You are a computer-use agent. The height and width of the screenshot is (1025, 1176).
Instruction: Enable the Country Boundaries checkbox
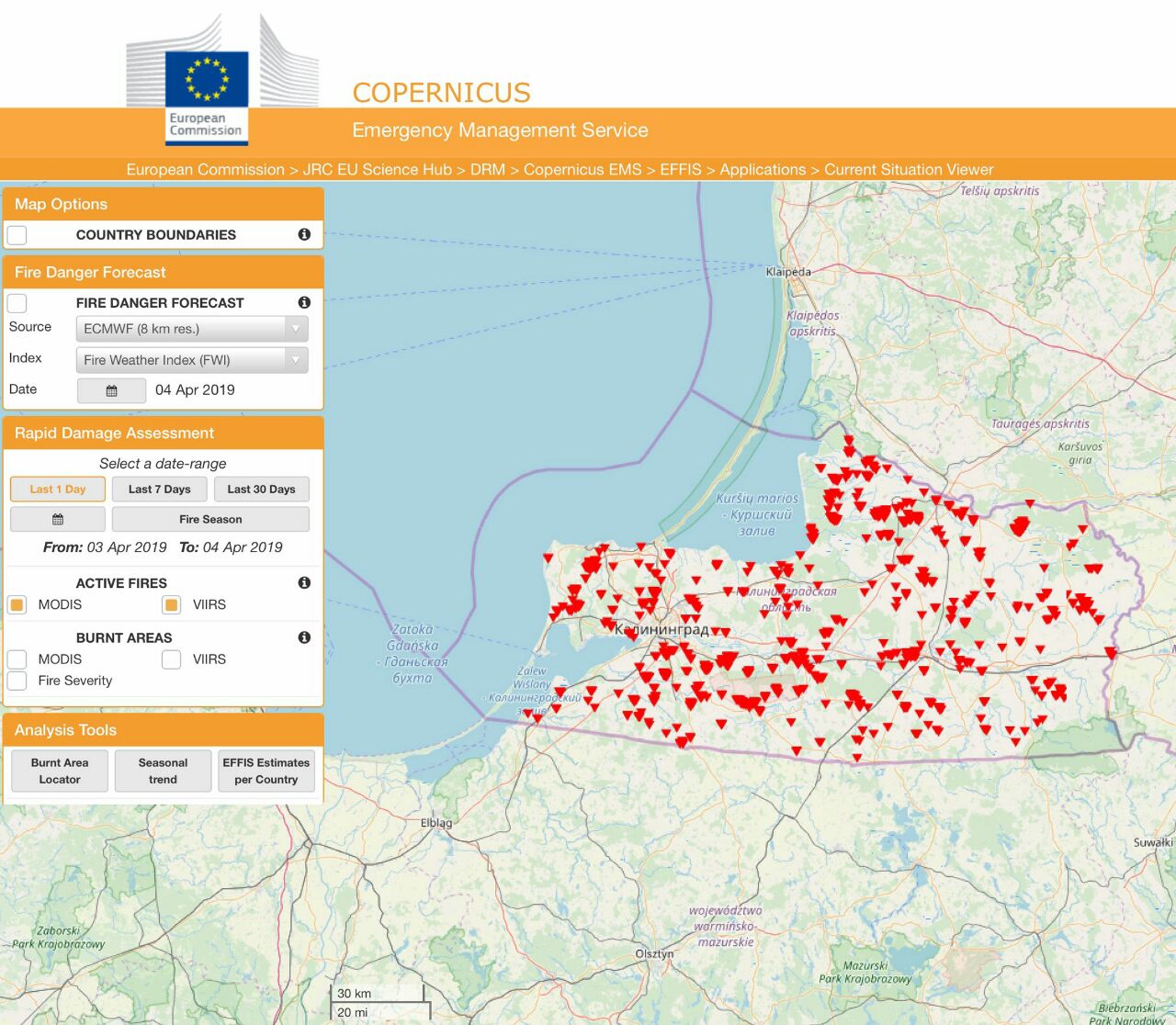point(17,234)
